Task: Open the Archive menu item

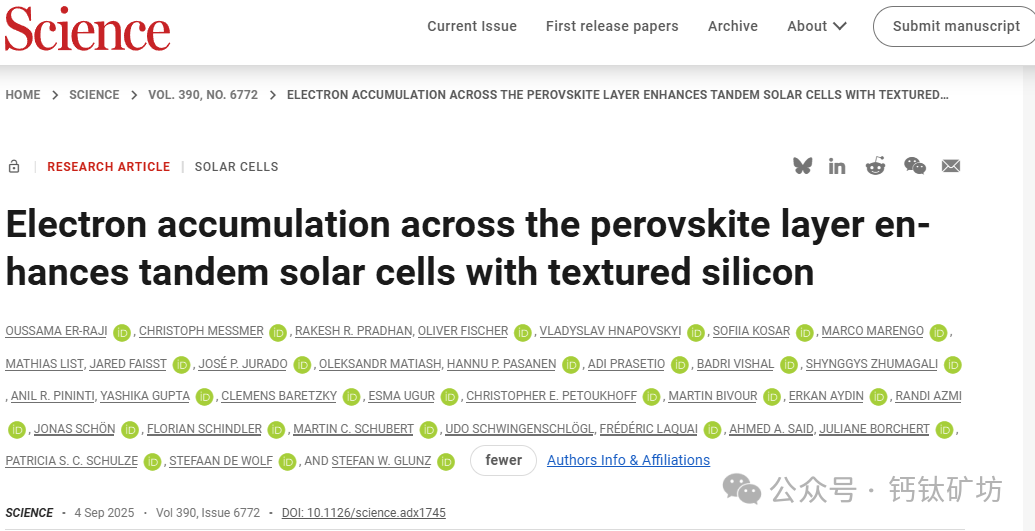Action: point(733,26)
